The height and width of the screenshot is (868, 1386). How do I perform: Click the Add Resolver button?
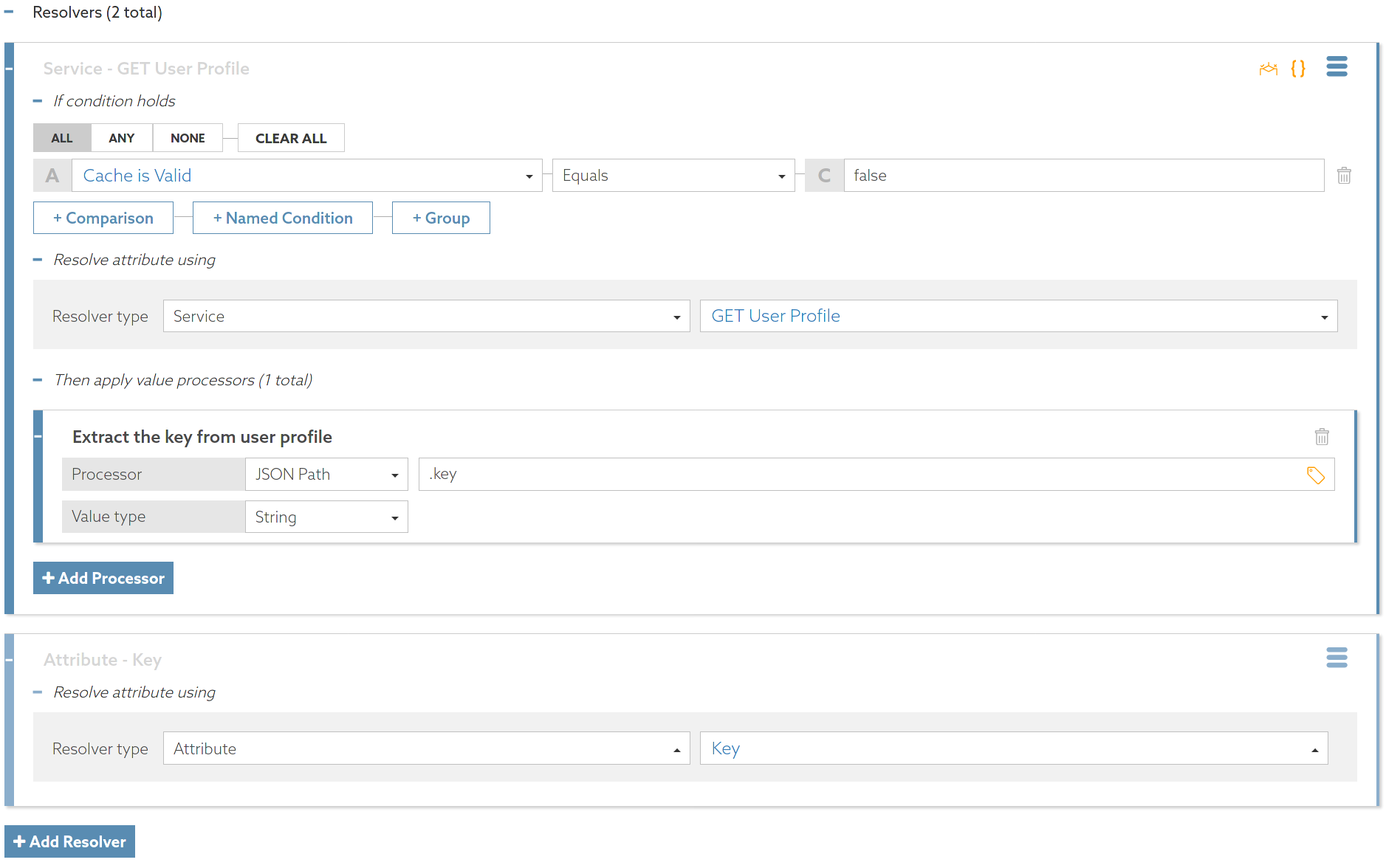(69, 841)
